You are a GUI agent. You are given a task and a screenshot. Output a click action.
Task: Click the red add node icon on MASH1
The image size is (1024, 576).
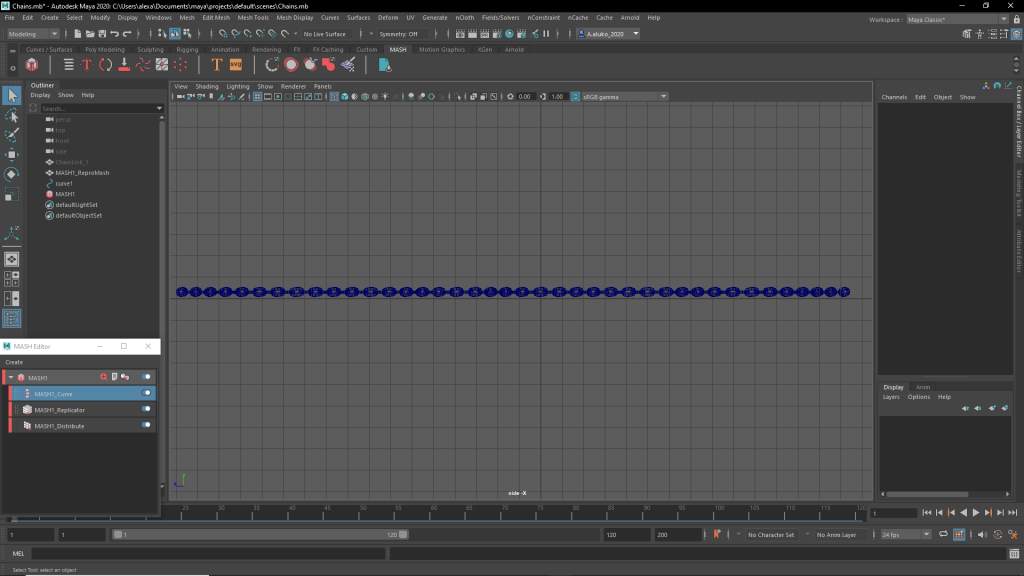(x=103, y=377)
